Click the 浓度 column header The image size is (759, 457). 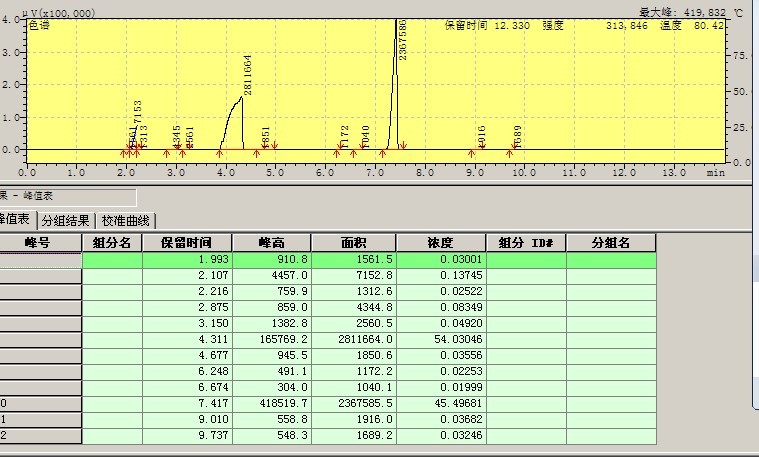[440, 243]
